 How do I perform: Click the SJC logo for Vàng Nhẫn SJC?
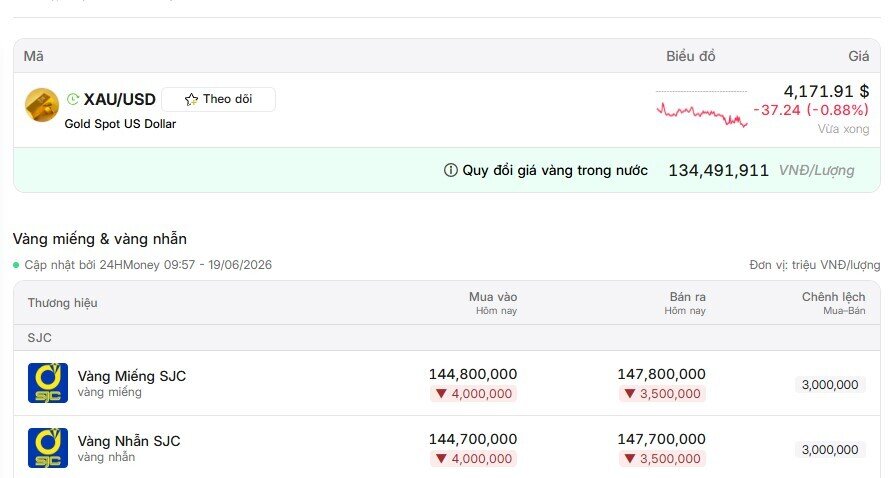(48, 448)
